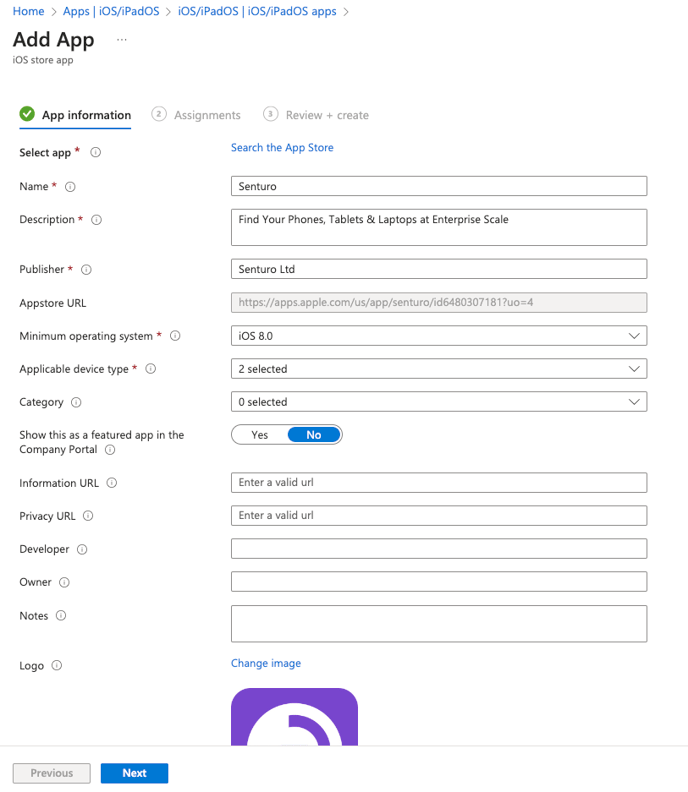Click the Notes text area
Image resolution: width=688 pixels, height=792 pixels.
coord(439,624)
